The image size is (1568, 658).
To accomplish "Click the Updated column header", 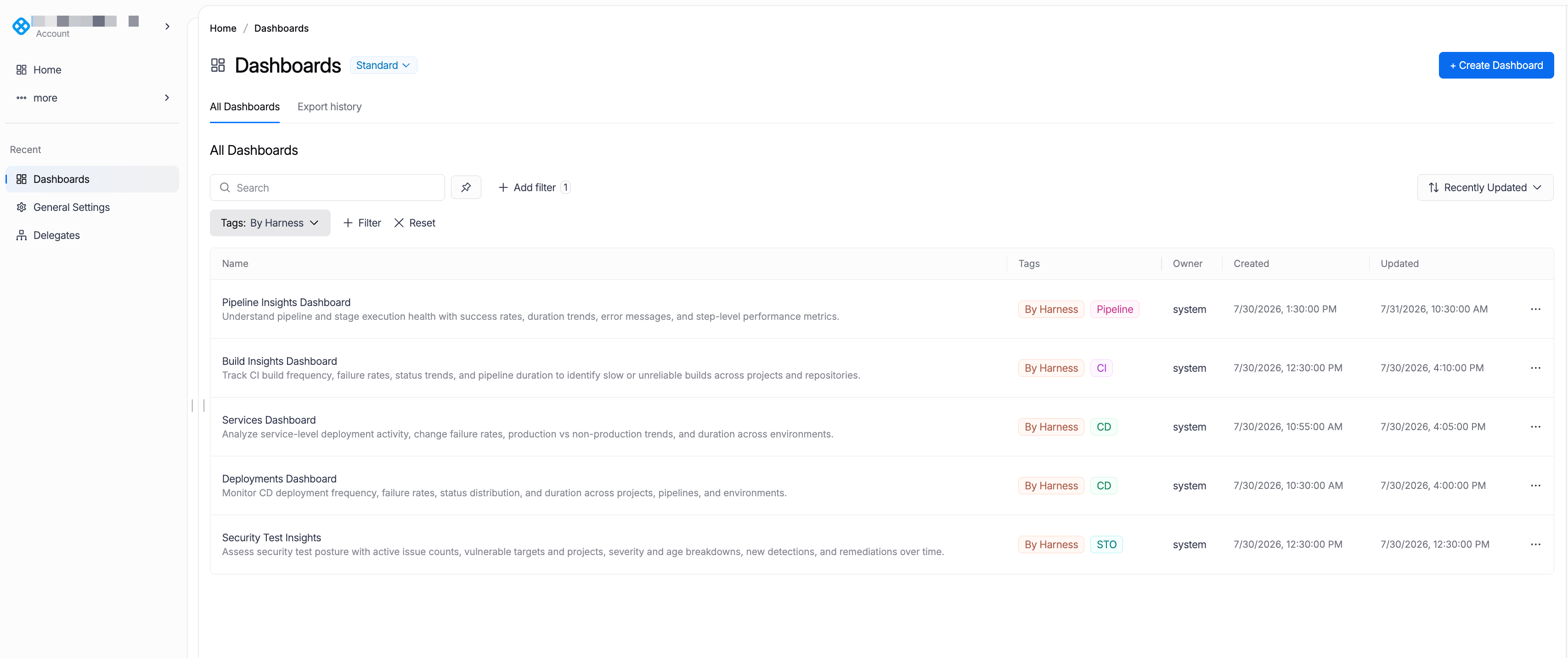I will (x=1399, y=264).
